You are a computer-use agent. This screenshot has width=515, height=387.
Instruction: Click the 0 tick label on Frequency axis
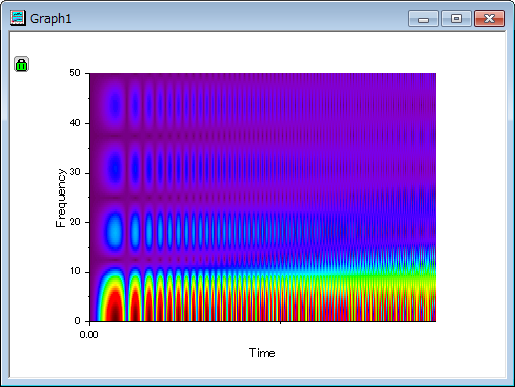click(x=77, y=321)
